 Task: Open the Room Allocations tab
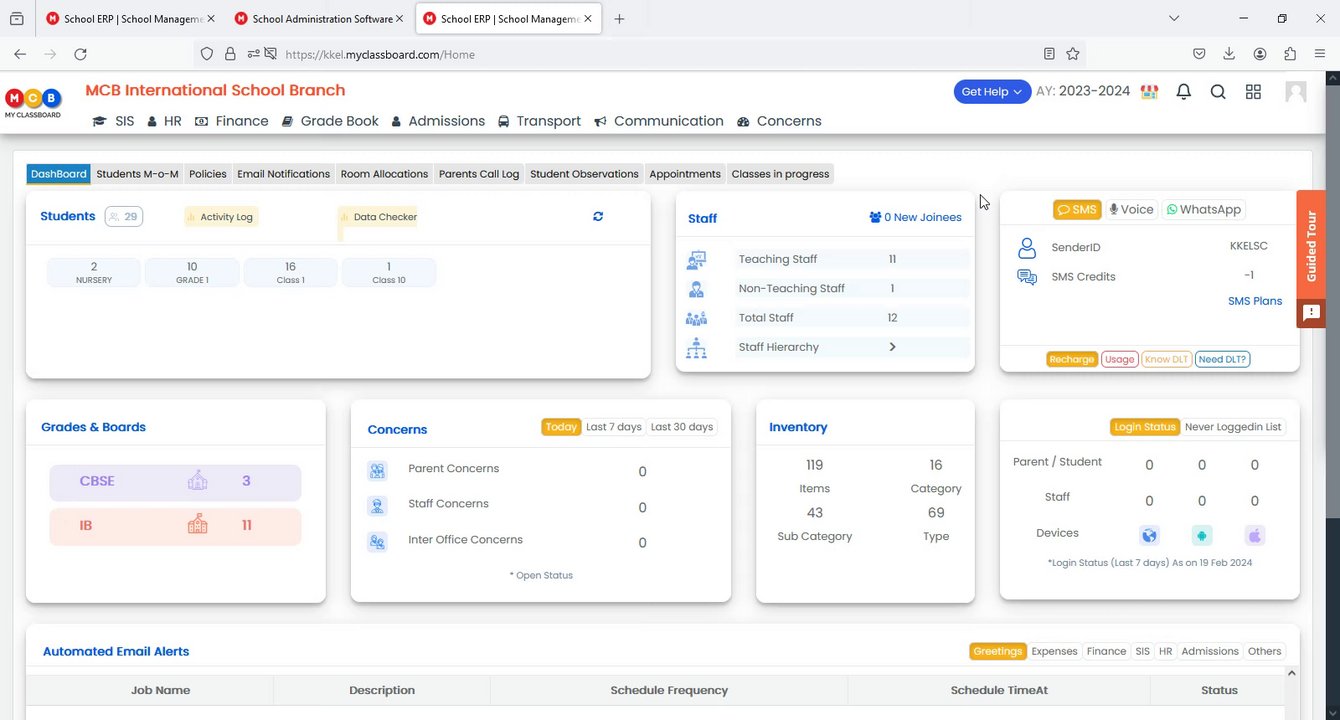click(384, 174)
